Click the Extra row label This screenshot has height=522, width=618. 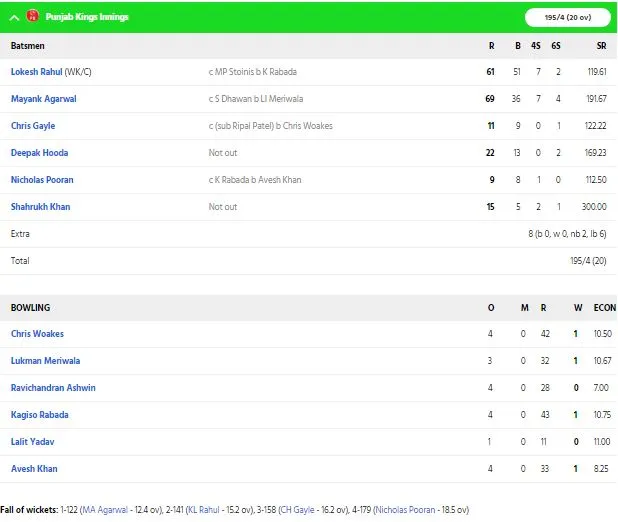20,234
